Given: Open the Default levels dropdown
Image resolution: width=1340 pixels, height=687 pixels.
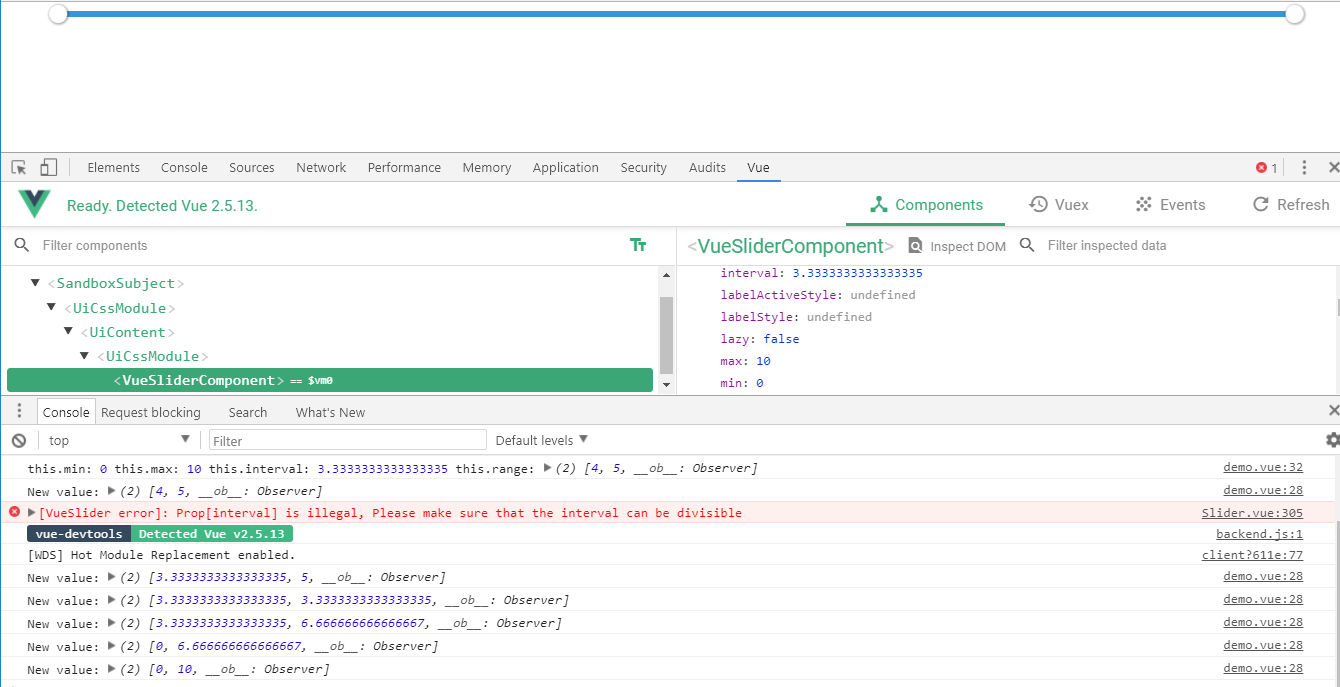Looking at the screenshot, I should click(541, 440).
